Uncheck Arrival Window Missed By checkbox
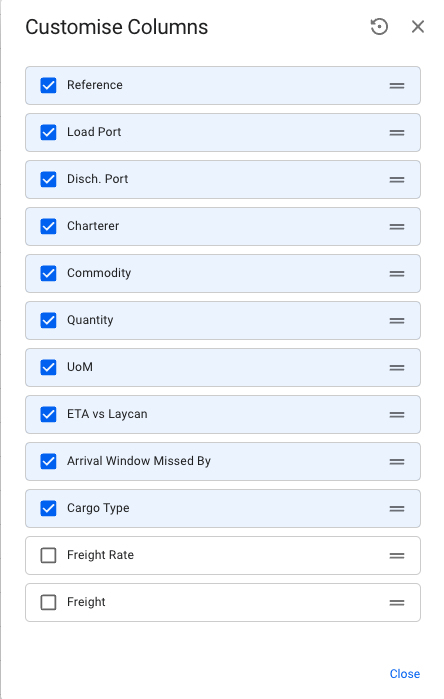The image size is (444, 699). tap(48, 461)
